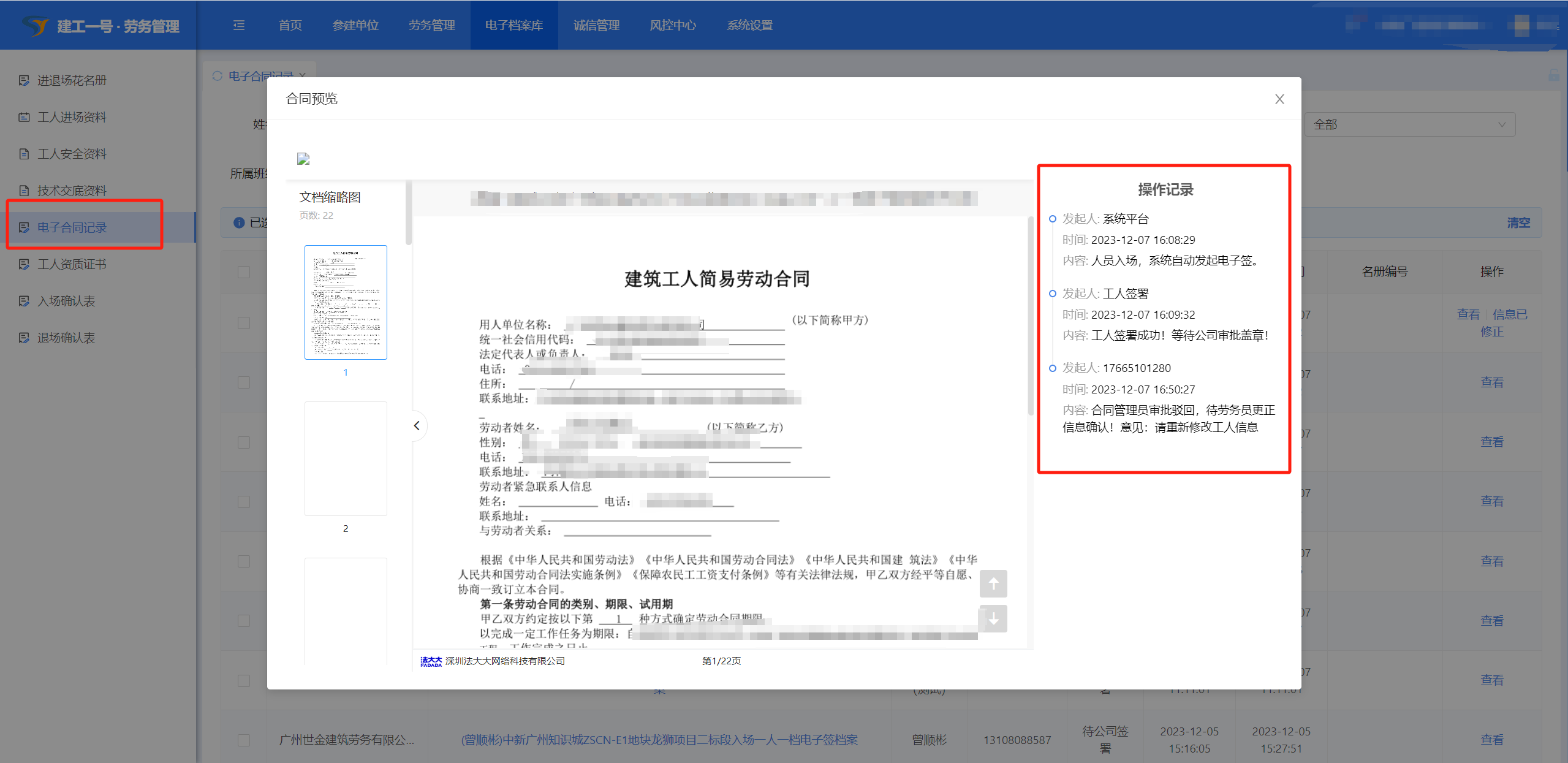Click the scroll down arrow button in preview

pyautogui.click(x=993, y=619)
